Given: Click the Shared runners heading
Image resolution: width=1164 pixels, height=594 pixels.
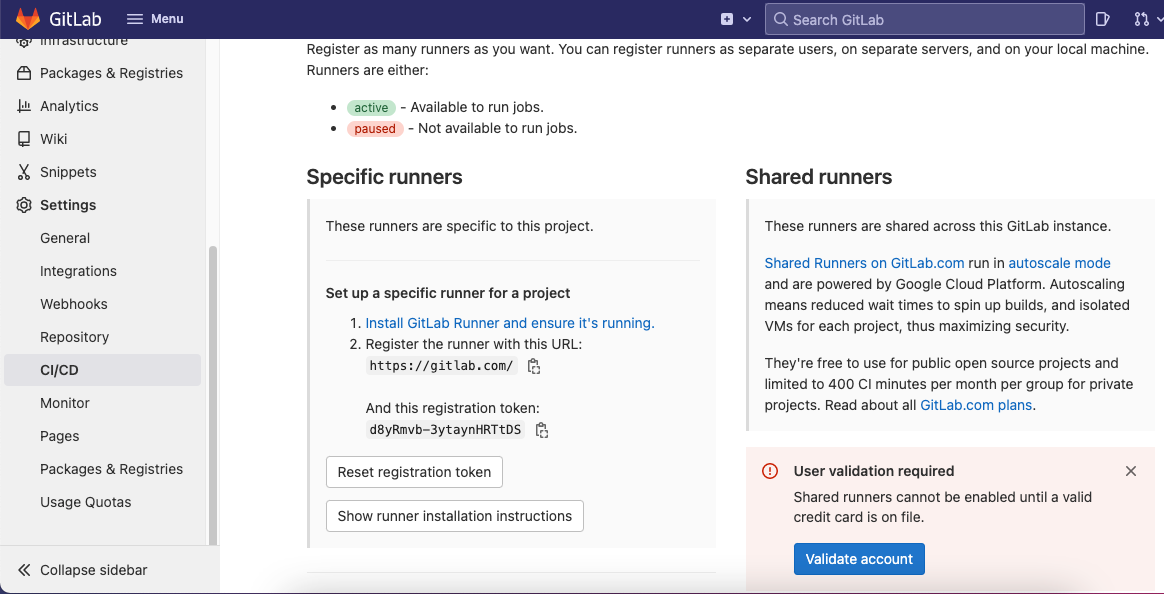Looking at the screenshot, I should click(819, 177).
